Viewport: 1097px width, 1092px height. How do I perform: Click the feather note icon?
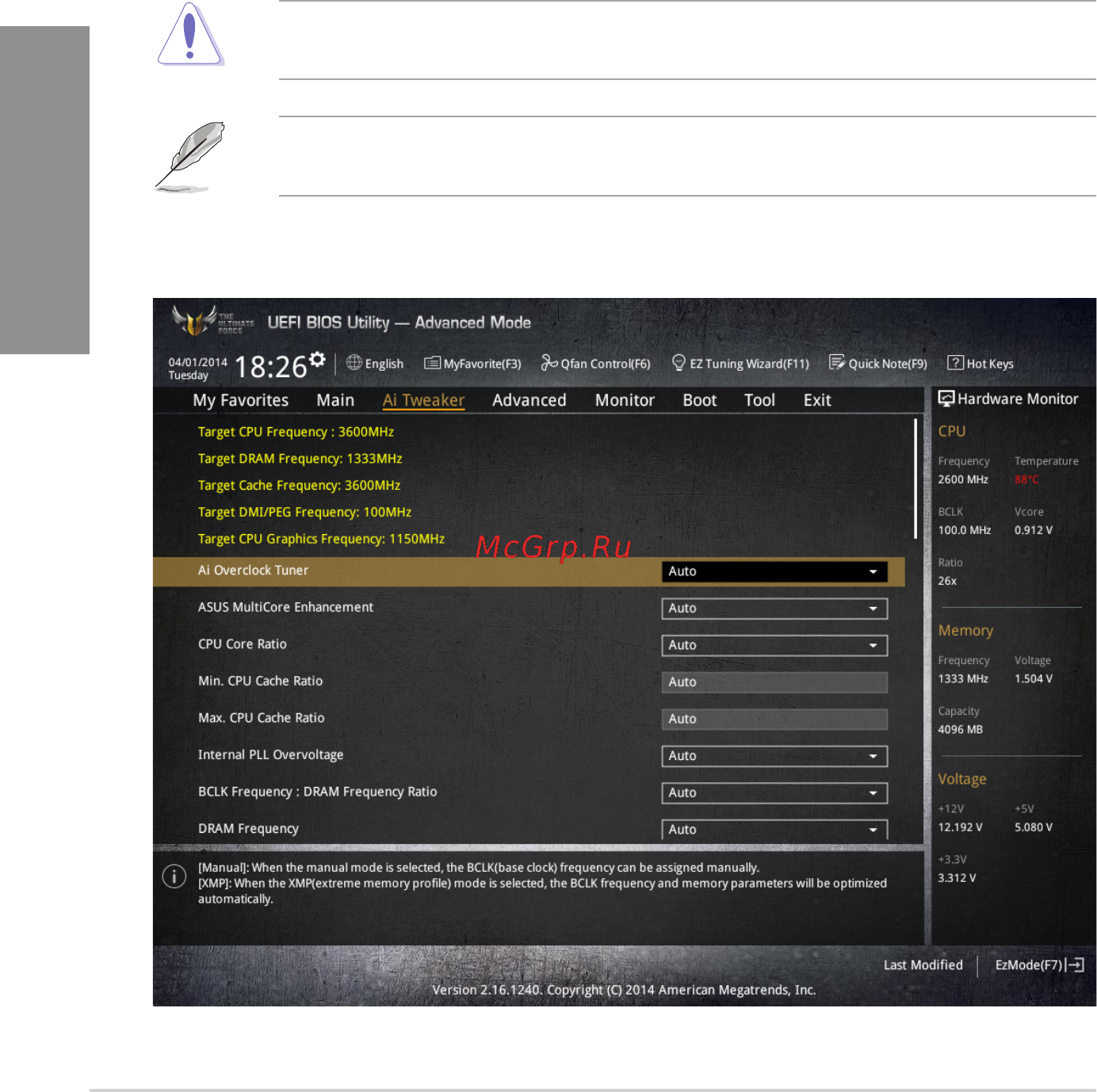pyautogui.click(x=190, y=157)
